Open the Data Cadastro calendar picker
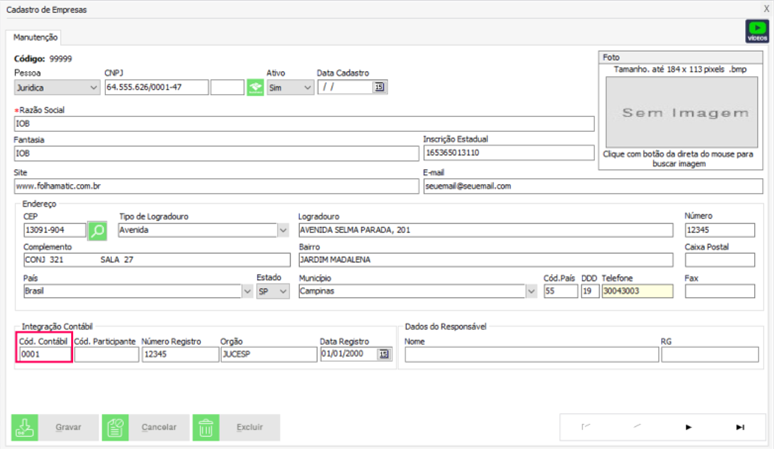 pyautogui.click(x=380, y=88)
